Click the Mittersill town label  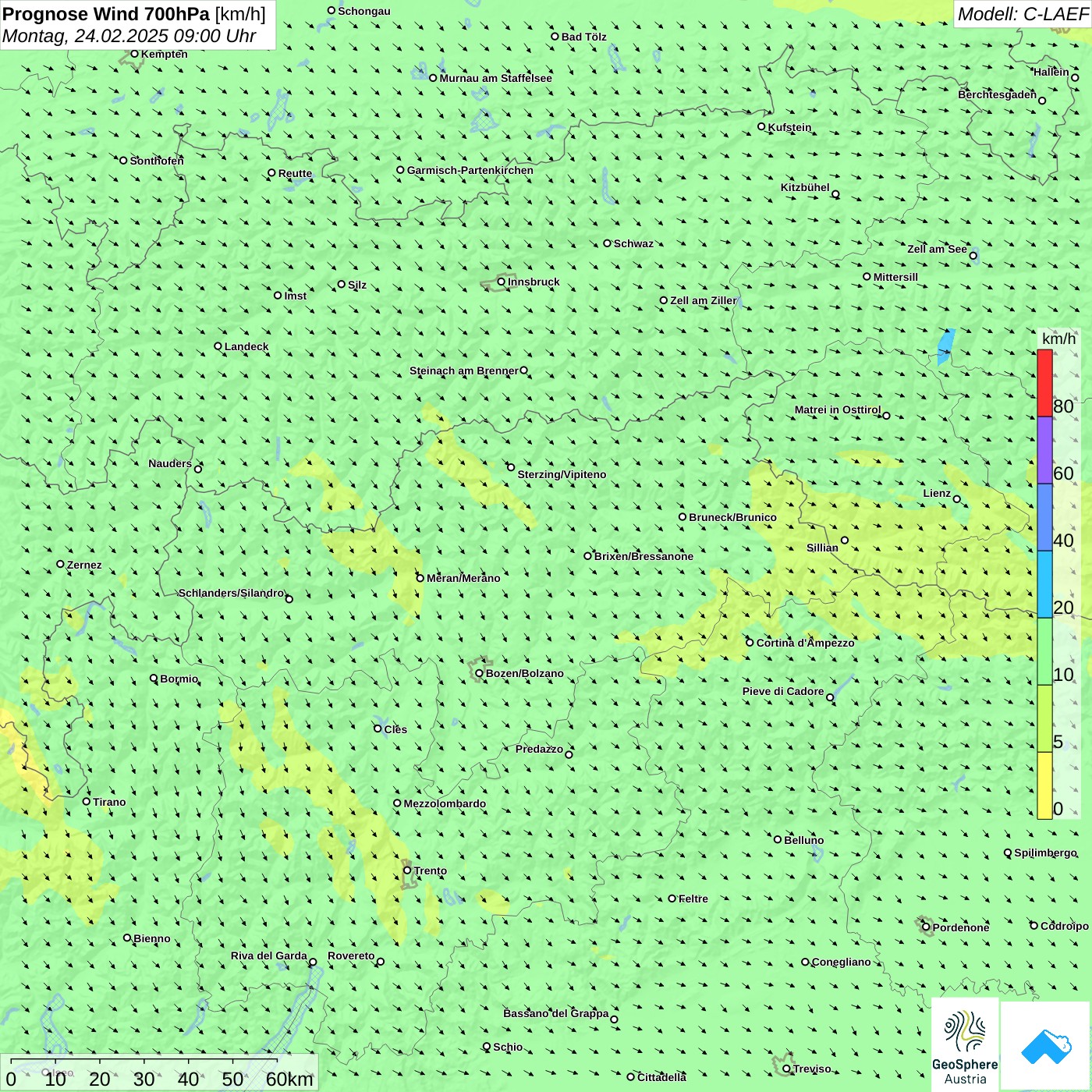click(x=895, y=277)
